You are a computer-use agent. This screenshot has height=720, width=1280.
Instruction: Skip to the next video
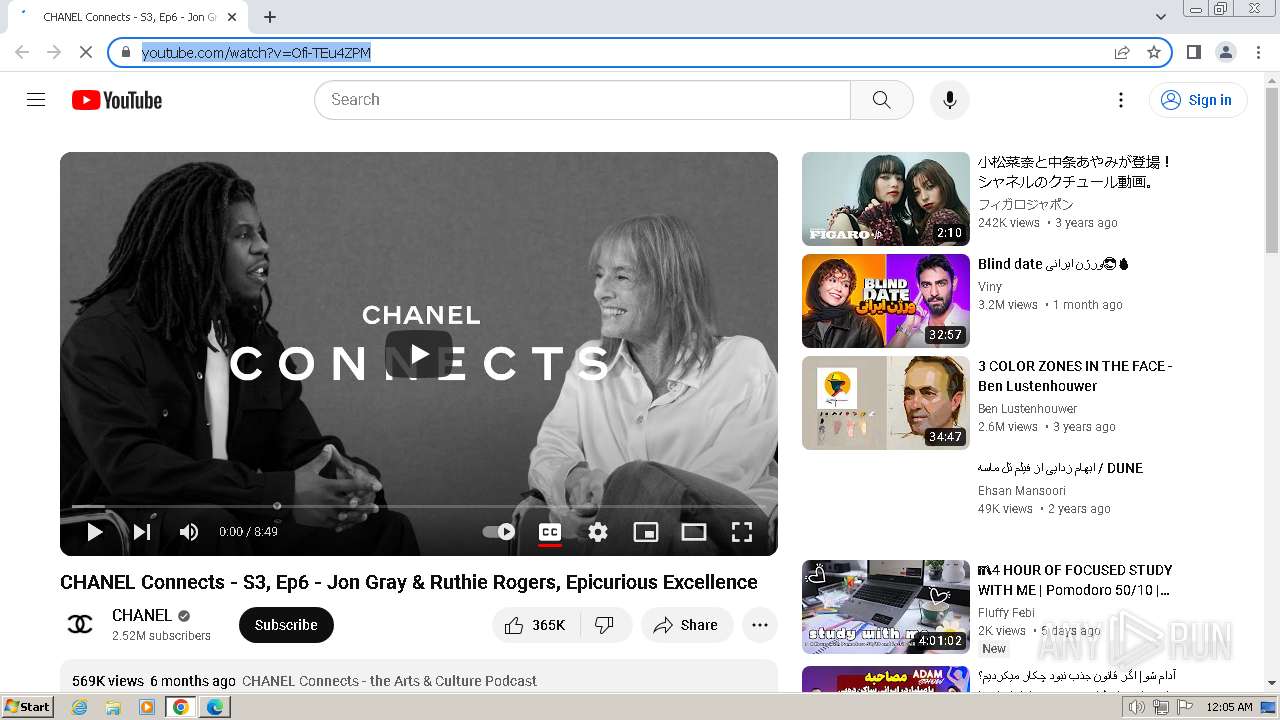[142, 532]
